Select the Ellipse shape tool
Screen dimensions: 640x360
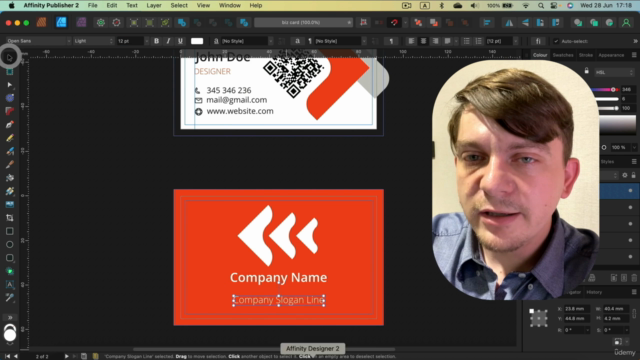click(x=10, y=244)
